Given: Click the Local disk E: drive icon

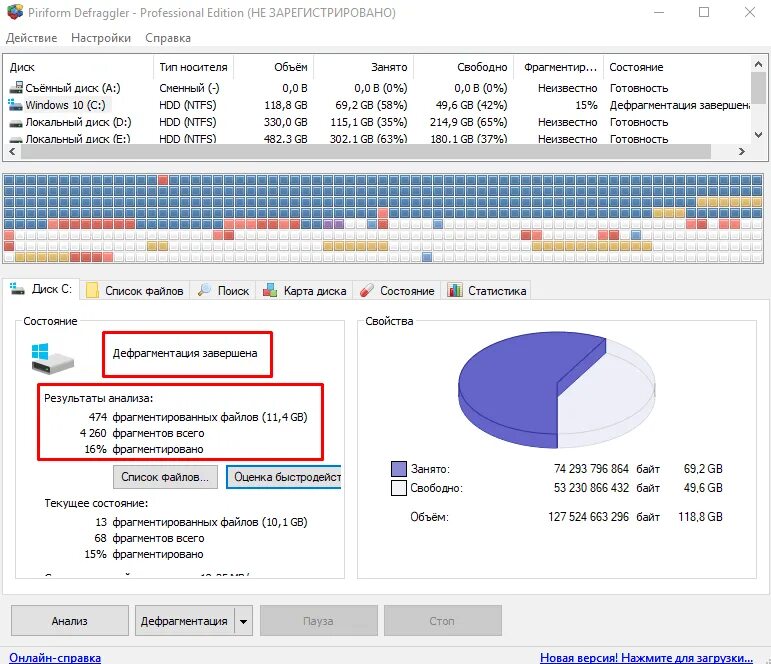Looking at the screenshot, I should [16, 140].
